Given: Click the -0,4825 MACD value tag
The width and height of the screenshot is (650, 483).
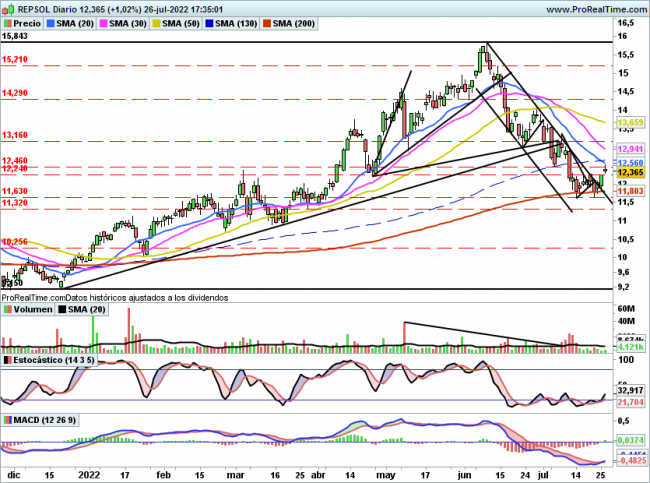Looking at the screenshot, I should point(630,461).
